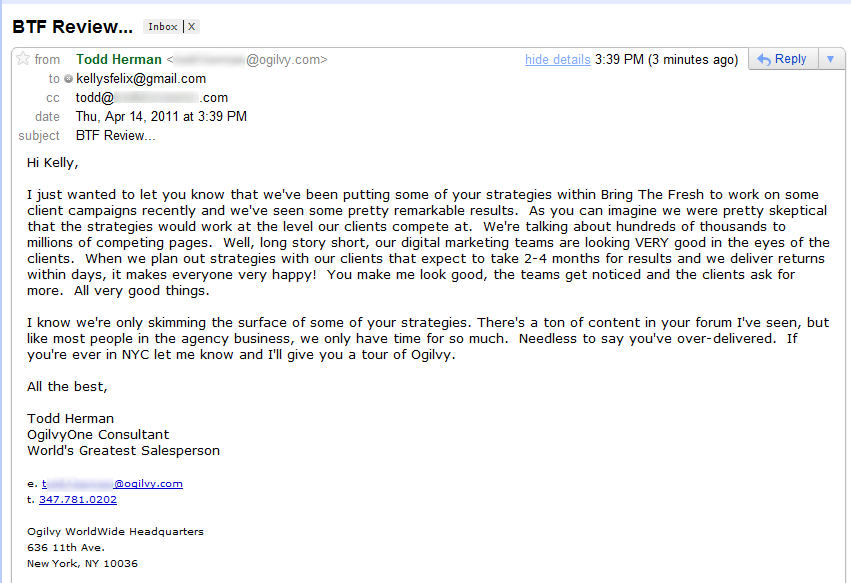The width and height of the screenshot is (851, 583).
Task: Click the OgilvyOne Consultant signature line
Action: (x=98, y=435)
